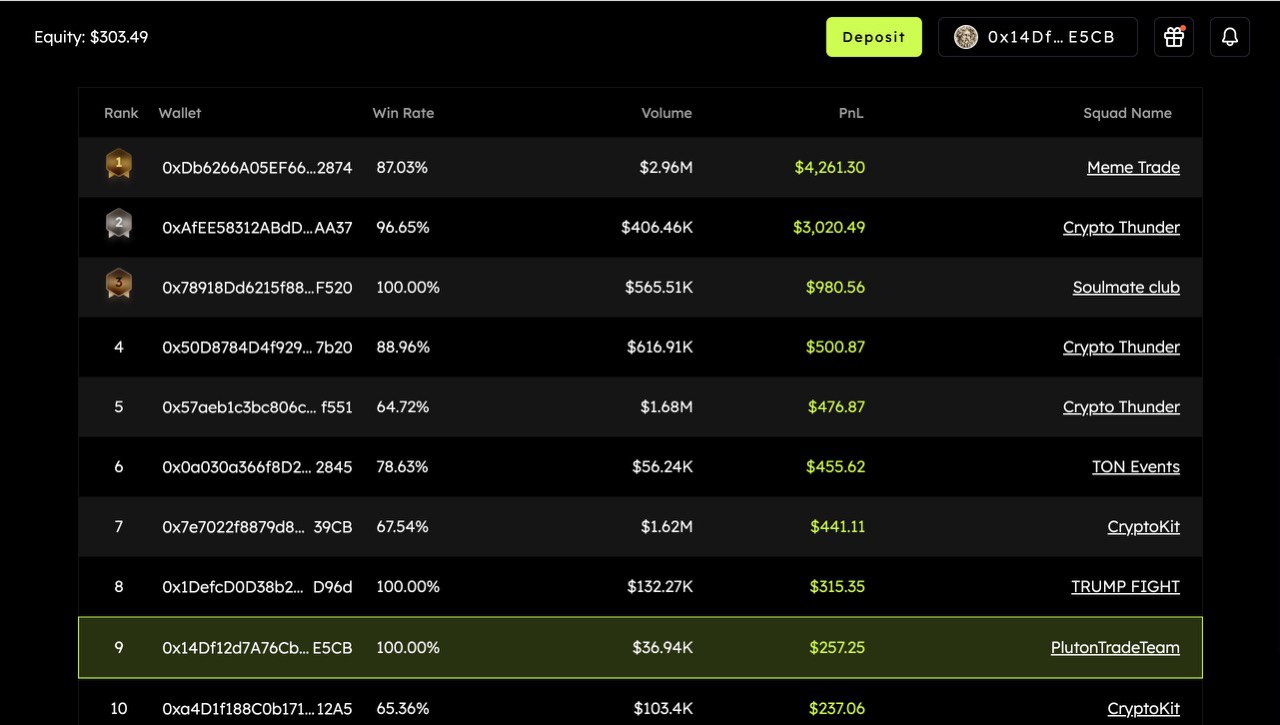
Task: Click the 67.54% win rate
Action: pyautogui.click(x=402, y=527)
